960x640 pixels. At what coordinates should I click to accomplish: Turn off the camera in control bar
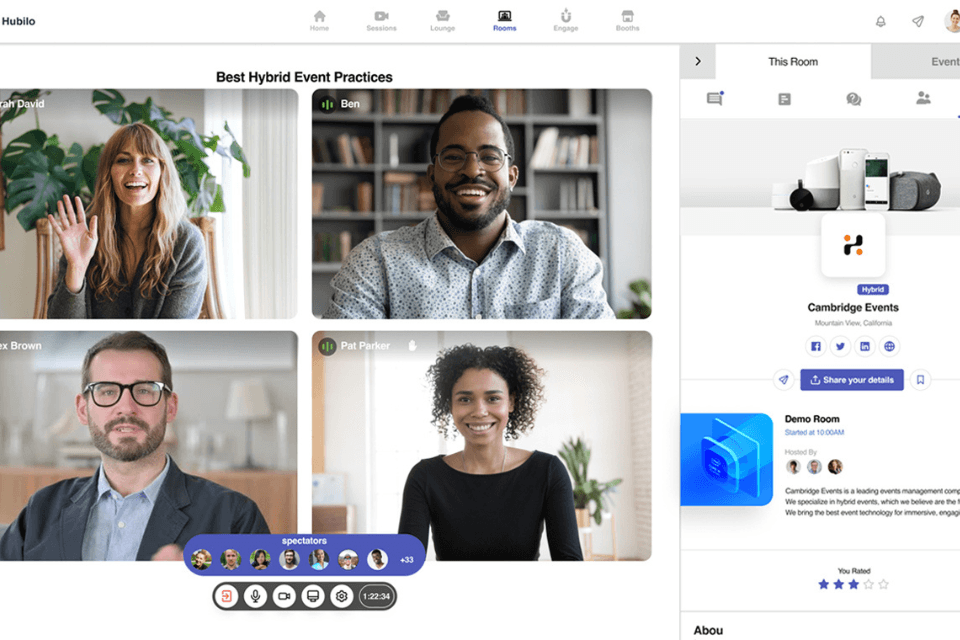coord(284,596)
